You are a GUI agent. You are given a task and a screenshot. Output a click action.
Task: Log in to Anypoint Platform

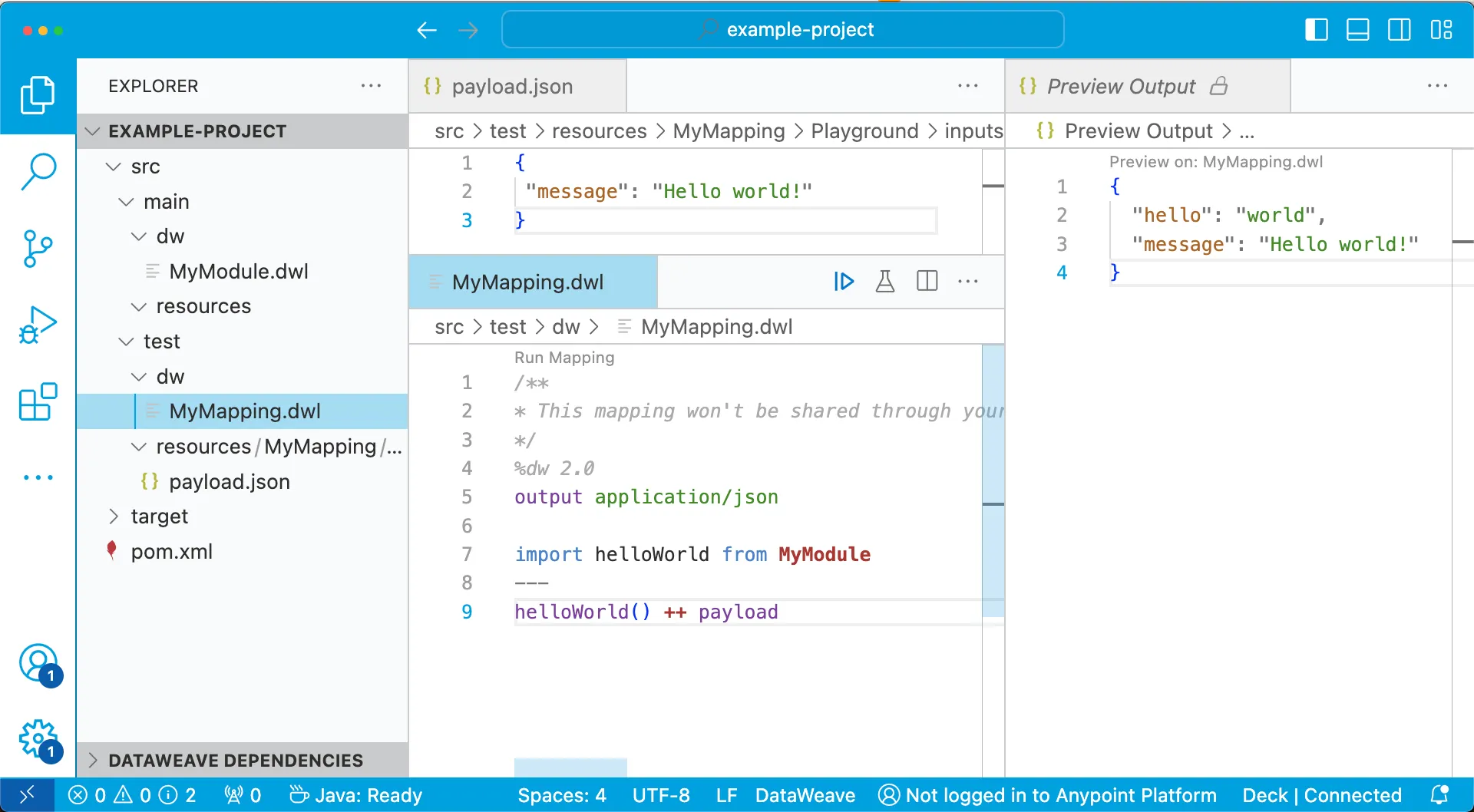tap(1047, 795)
